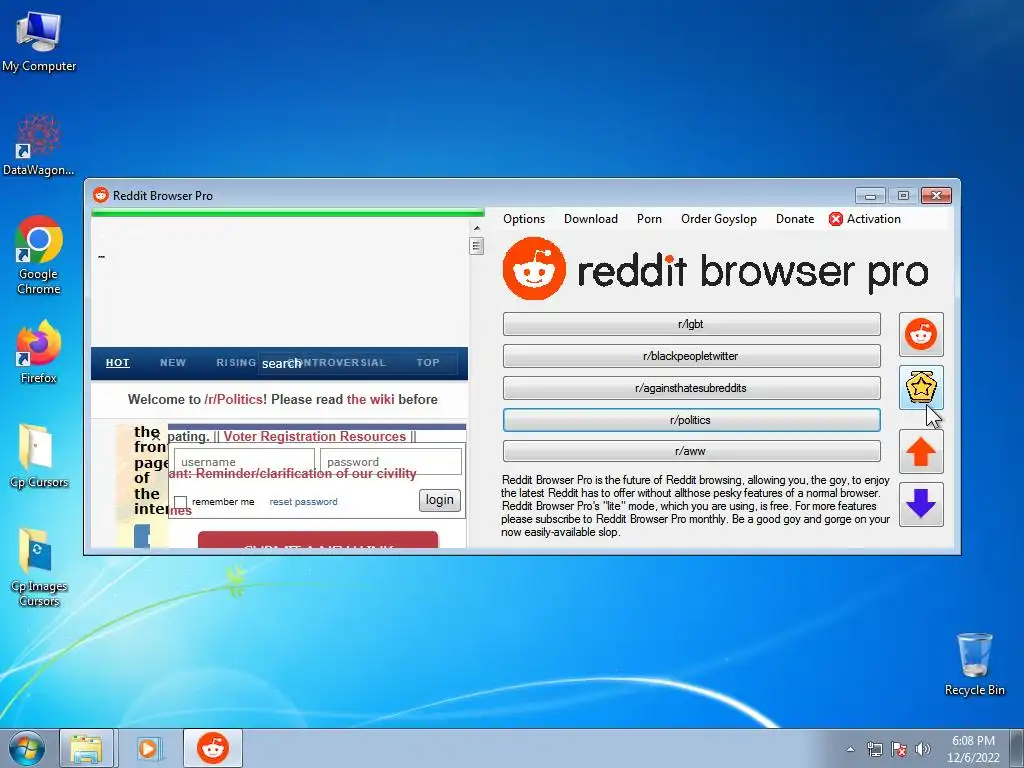Click the green page loading progress bar
Viewport: 1024px width, 768px height.
click(288, 212)
